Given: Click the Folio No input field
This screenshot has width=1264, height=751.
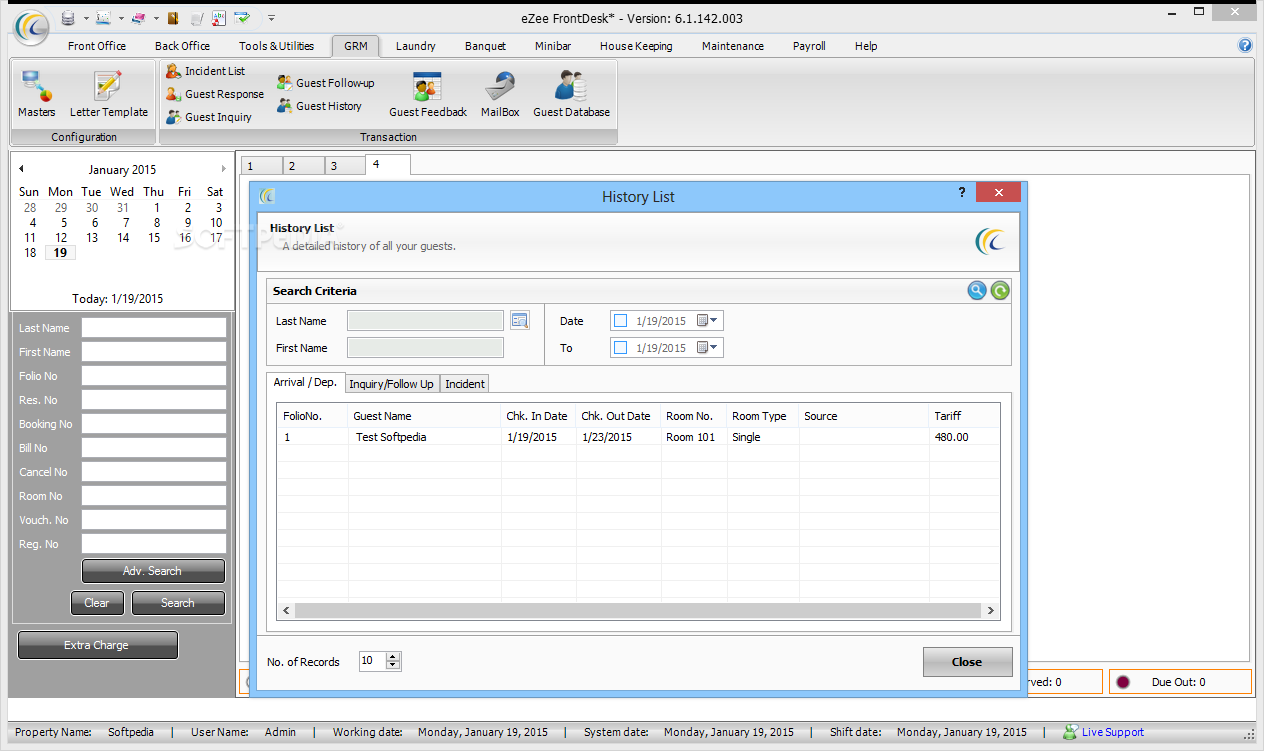Looking at the screenshot, I should (x=154, y=376).
